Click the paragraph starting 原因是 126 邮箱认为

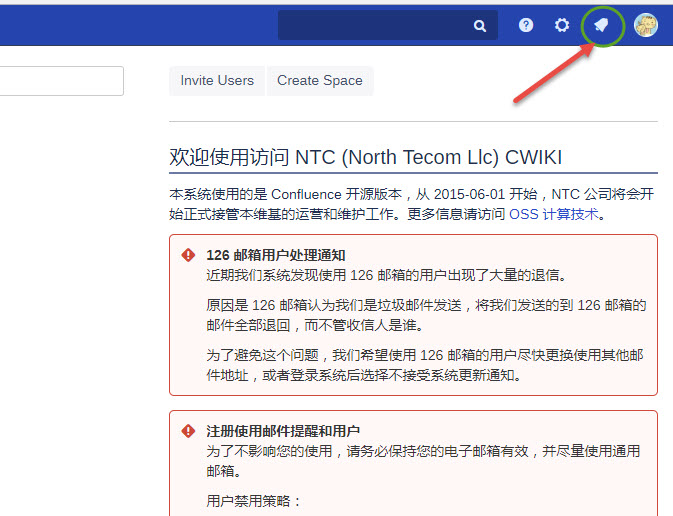[x=426, y=315]
